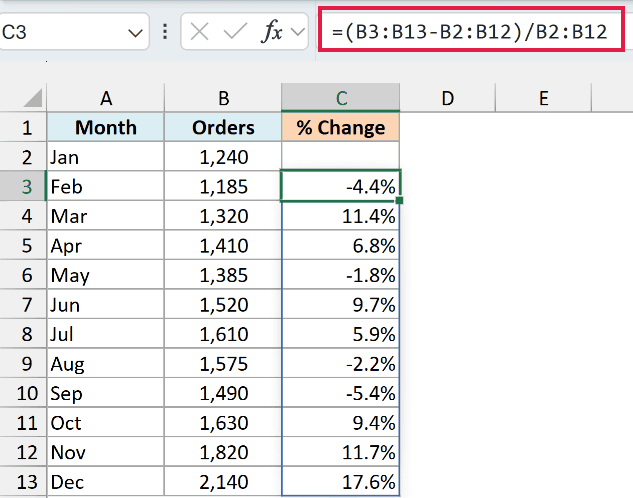Image resolution: width=633 pixels, height=498 pixels.
Task: Click the Aug cell
Action: click(106, 363)
